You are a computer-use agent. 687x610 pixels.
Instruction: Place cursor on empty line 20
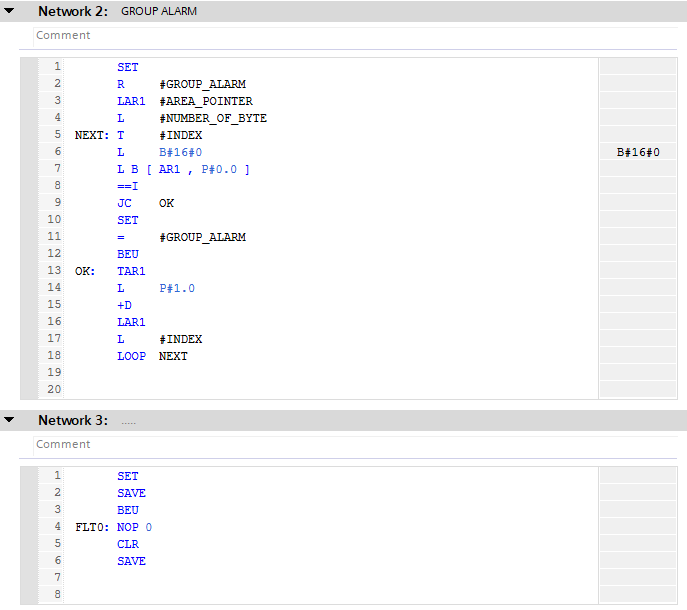coord(330,390)
